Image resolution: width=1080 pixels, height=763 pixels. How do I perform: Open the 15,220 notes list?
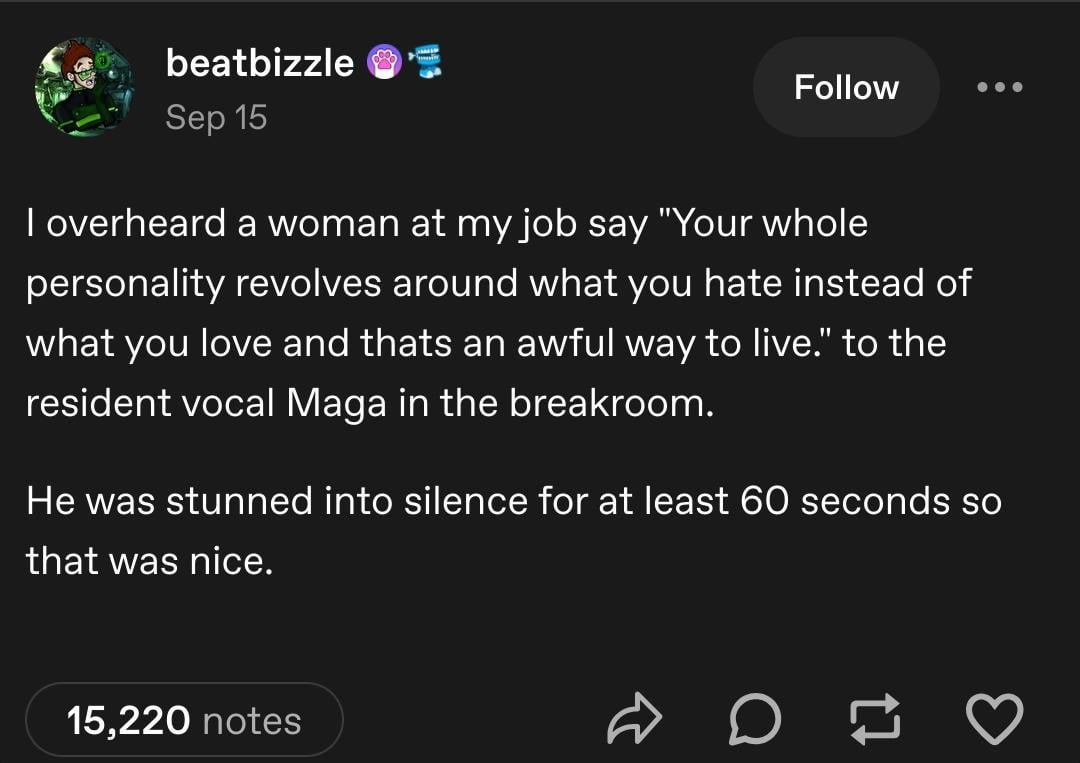click(185, 720)
